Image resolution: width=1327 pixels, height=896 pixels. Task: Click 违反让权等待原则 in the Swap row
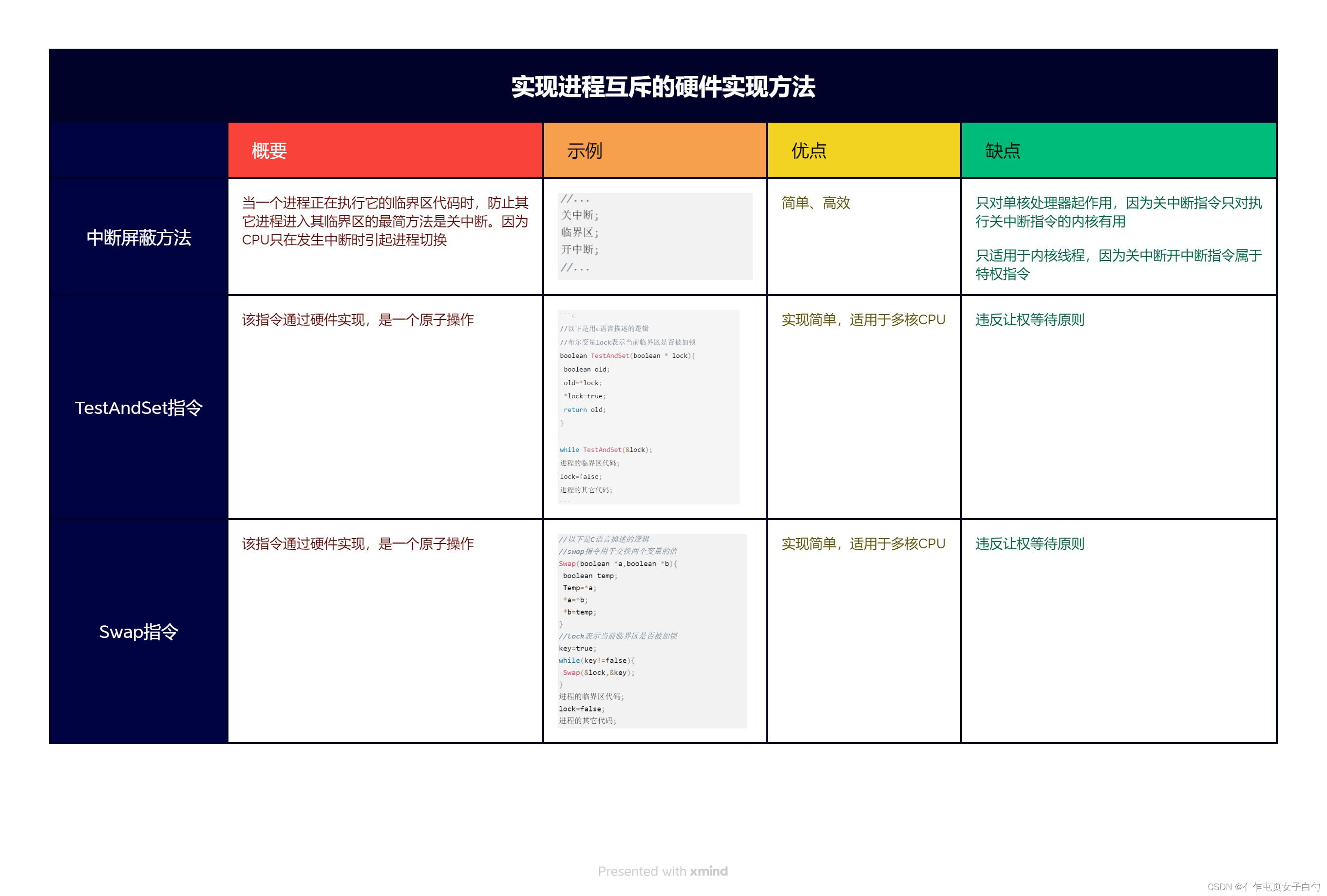click(x=1029, y=543)
